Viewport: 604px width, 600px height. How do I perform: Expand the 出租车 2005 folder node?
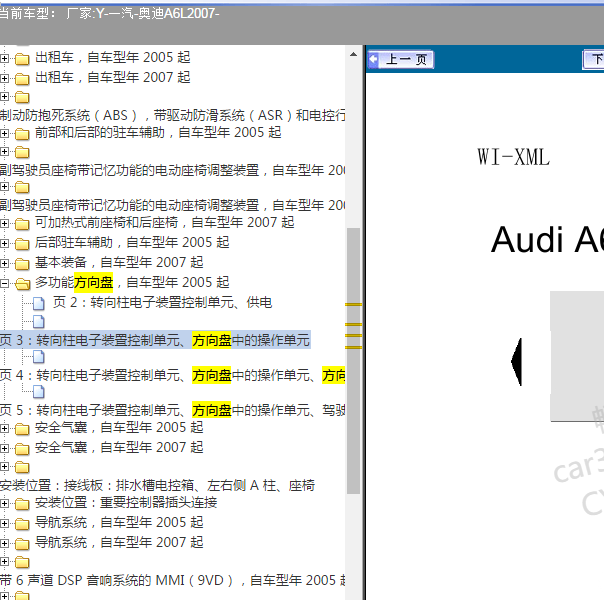click(4, 58)
